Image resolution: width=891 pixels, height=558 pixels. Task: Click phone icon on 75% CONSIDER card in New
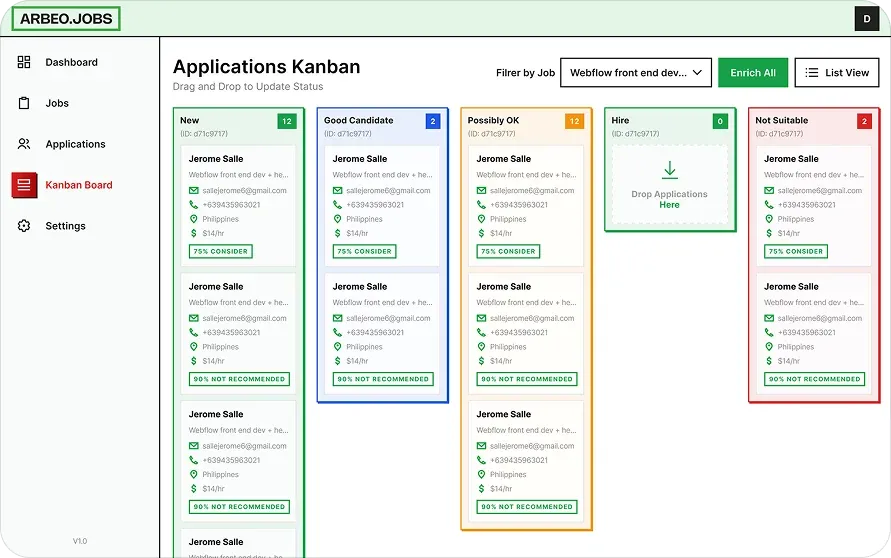[194, 205]
